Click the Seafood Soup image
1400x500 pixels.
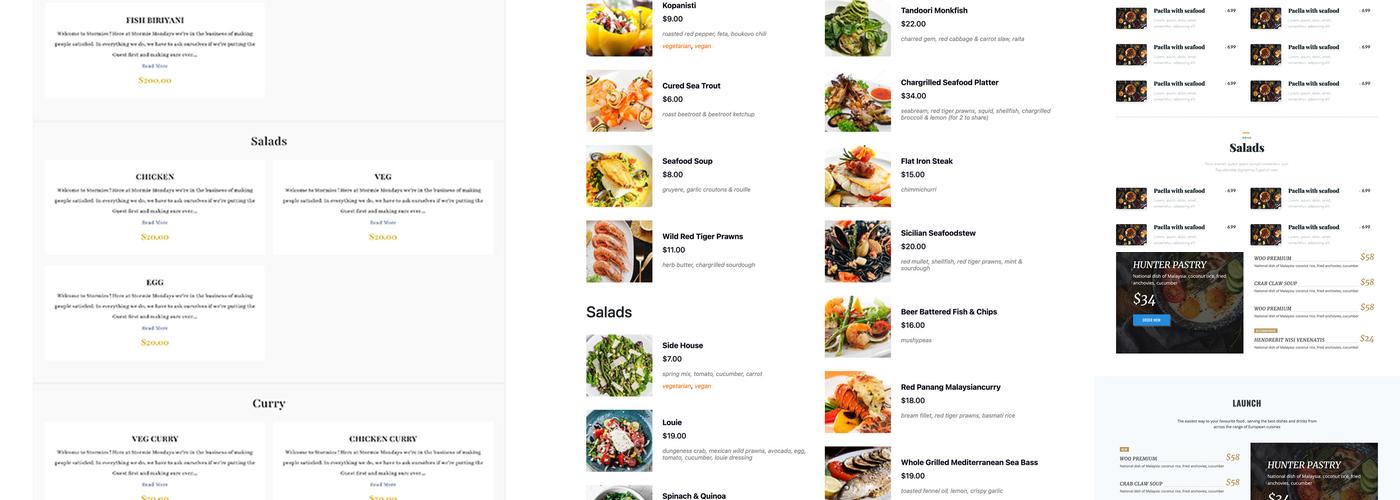(x=619, y=176)
